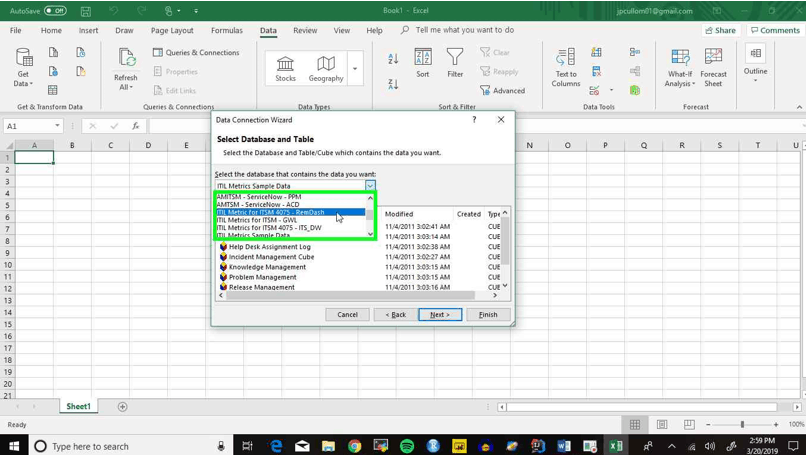The image size is (806, 455).
Task: Open Help in Data Connection Wizard
Action: click(x=474, y=119)
